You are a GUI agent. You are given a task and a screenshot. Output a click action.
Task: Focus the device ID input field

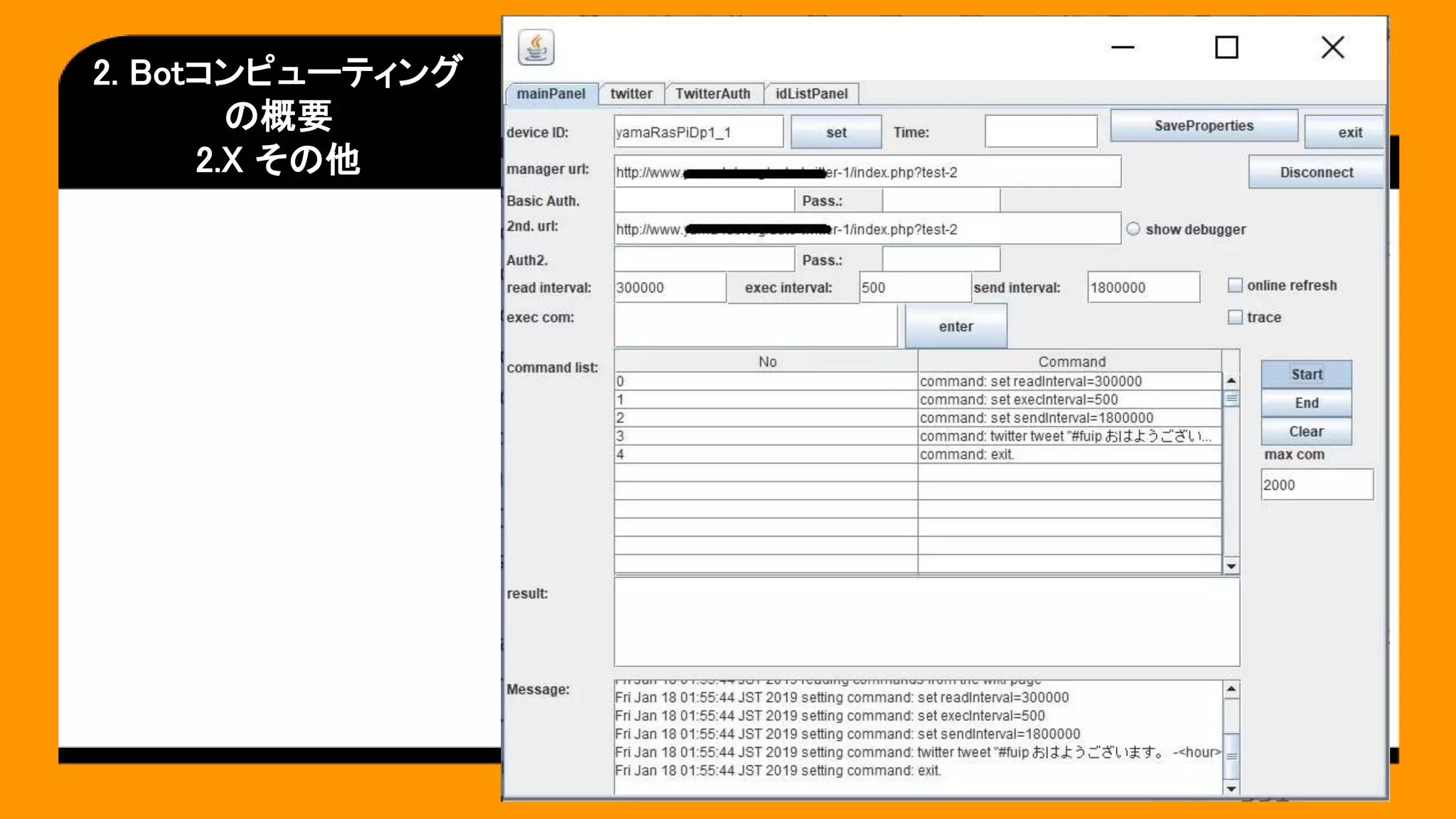699,132
